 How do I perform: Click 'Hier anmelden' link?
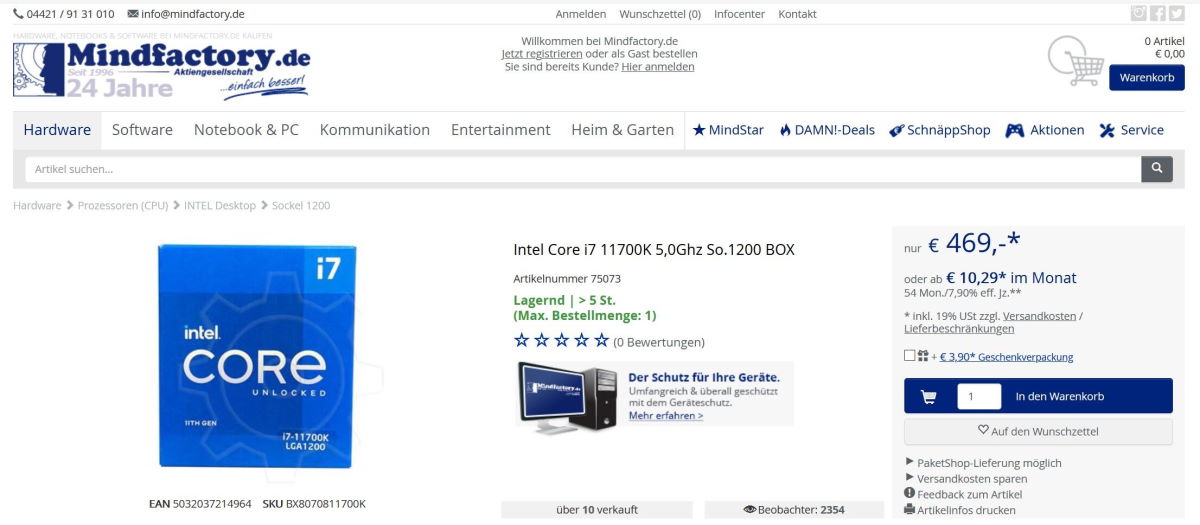coord(658,67)
